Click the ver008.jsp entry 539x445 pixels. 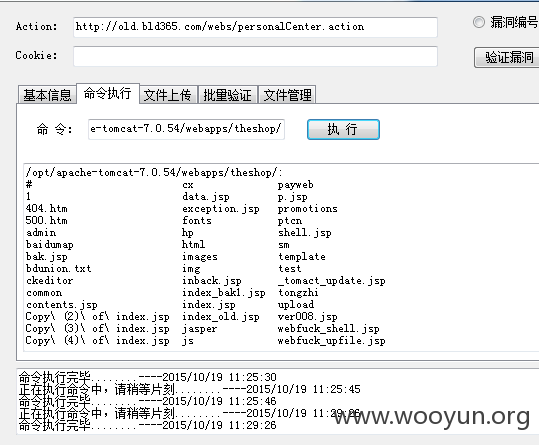pyautogui.click(x=308, y=317)
